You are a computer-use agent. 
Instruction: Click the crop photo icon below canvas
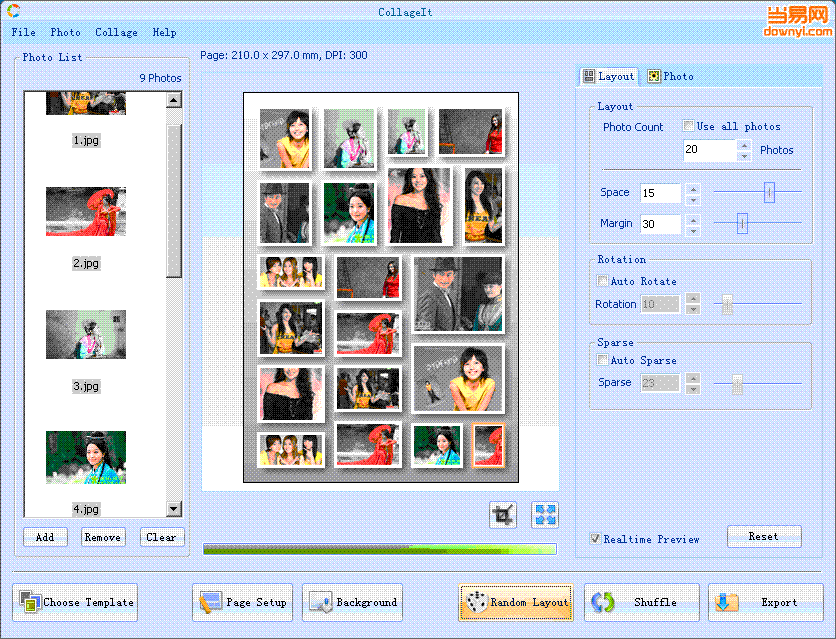tap(503, 516)
